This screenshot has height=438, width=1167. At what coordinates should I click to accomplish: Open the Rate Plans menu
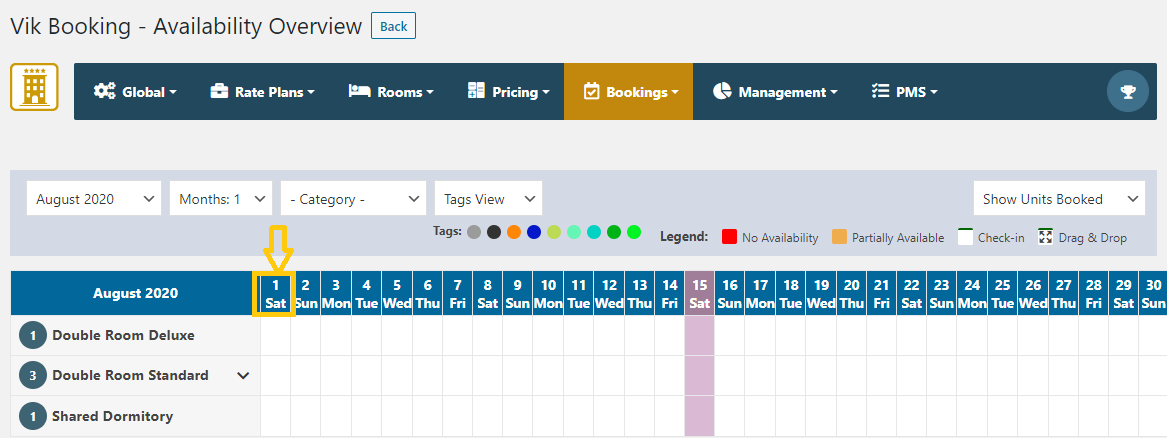pyautogui.click(x=262, y=92)
